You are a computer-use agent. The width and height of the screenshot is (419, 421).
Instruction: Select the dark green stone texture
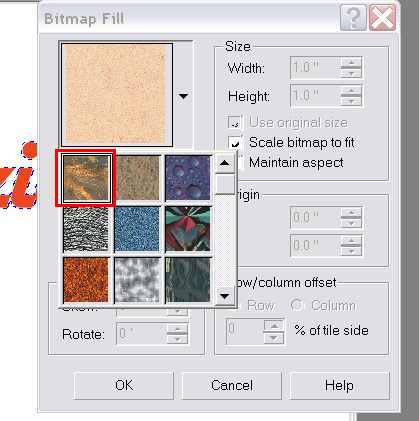pos(188,279)
